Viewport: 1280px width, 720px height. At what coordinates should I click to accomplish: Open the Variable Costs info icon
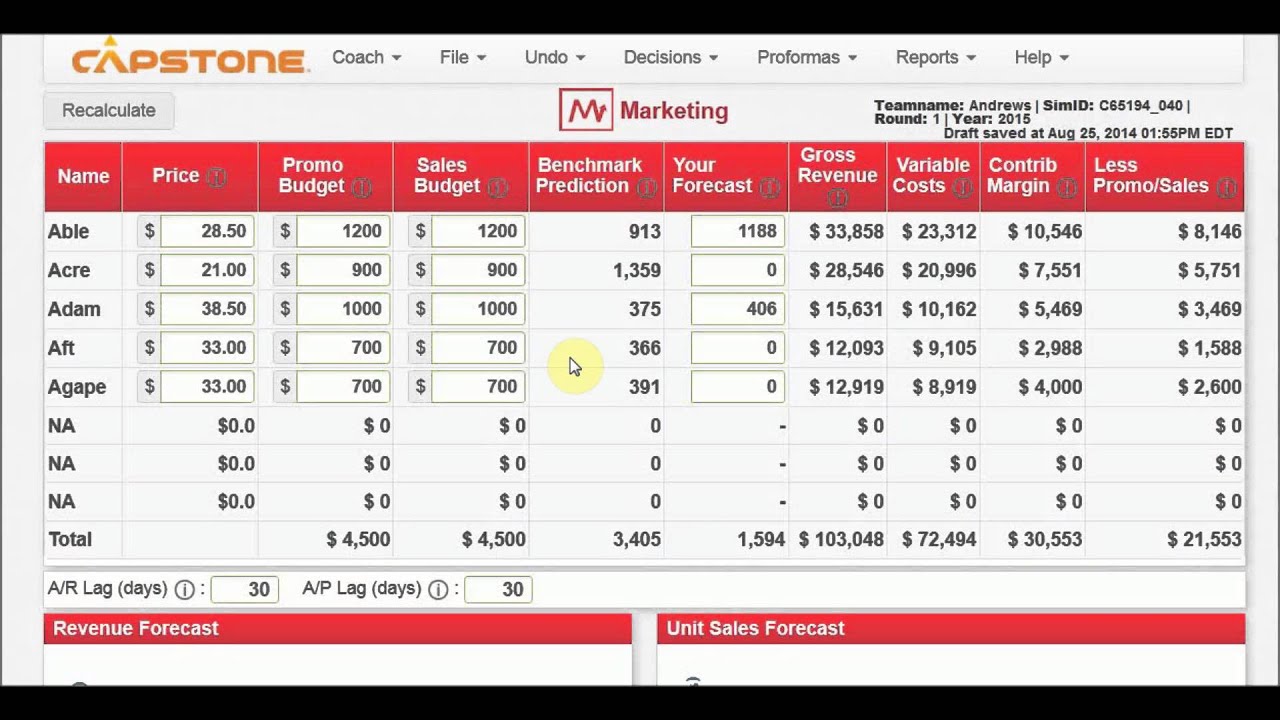tap(962, 187)
